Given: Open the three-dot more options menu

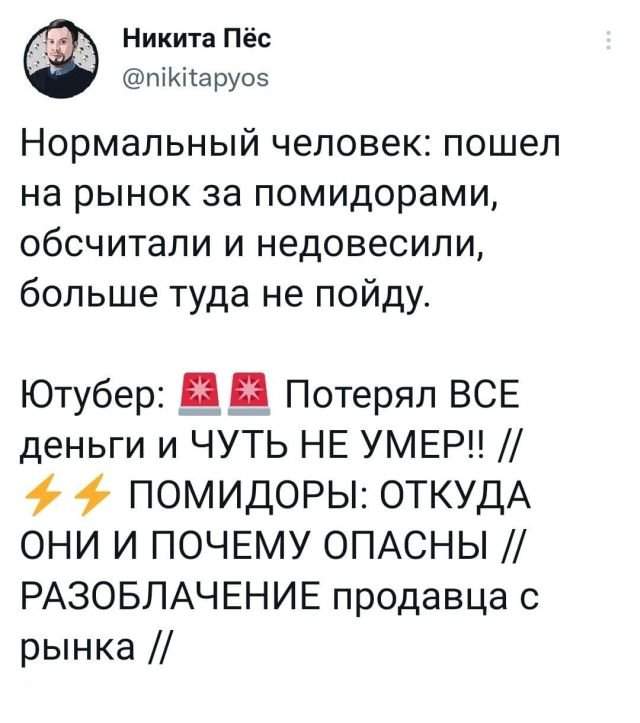Looking at the screenshot, I should point(609,40).
